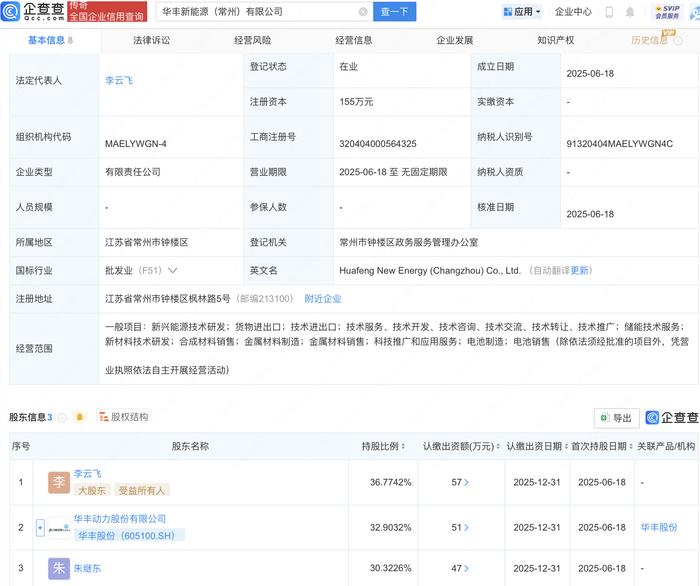The height and width of the screenshot is (586, 700).
Task: Expand the 批发业 (F51) industry chevron
Action: (x=172, y=270)
